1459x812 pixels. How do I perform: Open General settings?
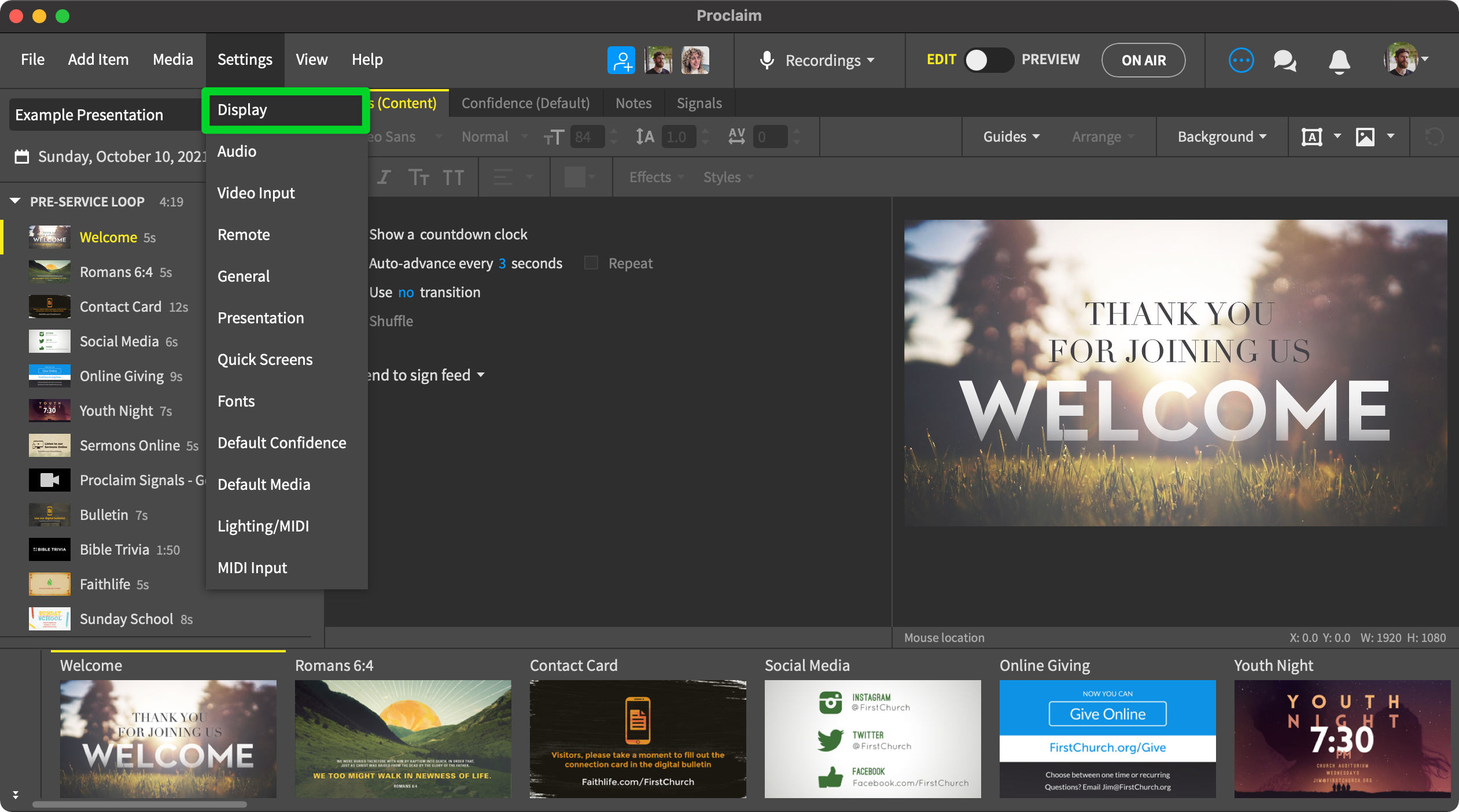coord(287,276)
